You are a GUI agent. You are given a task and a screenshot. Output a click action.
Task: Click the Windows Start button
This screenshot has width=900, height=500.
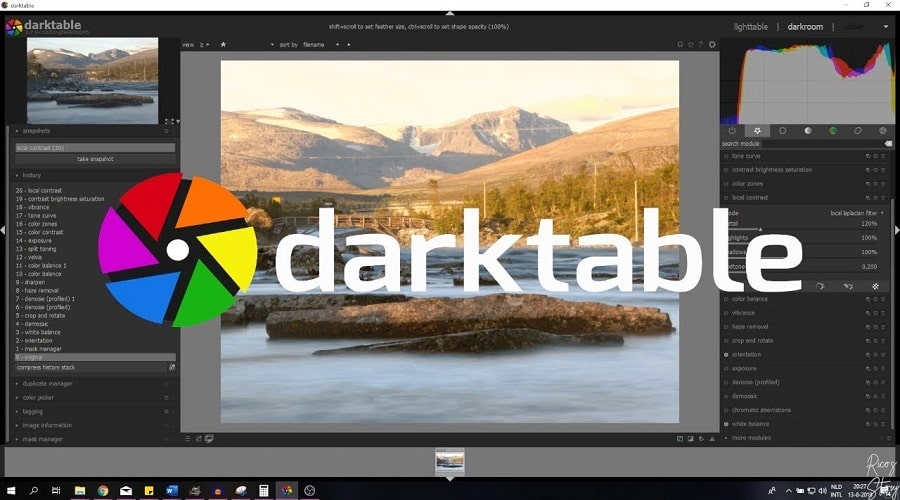[x=11, y=490]
